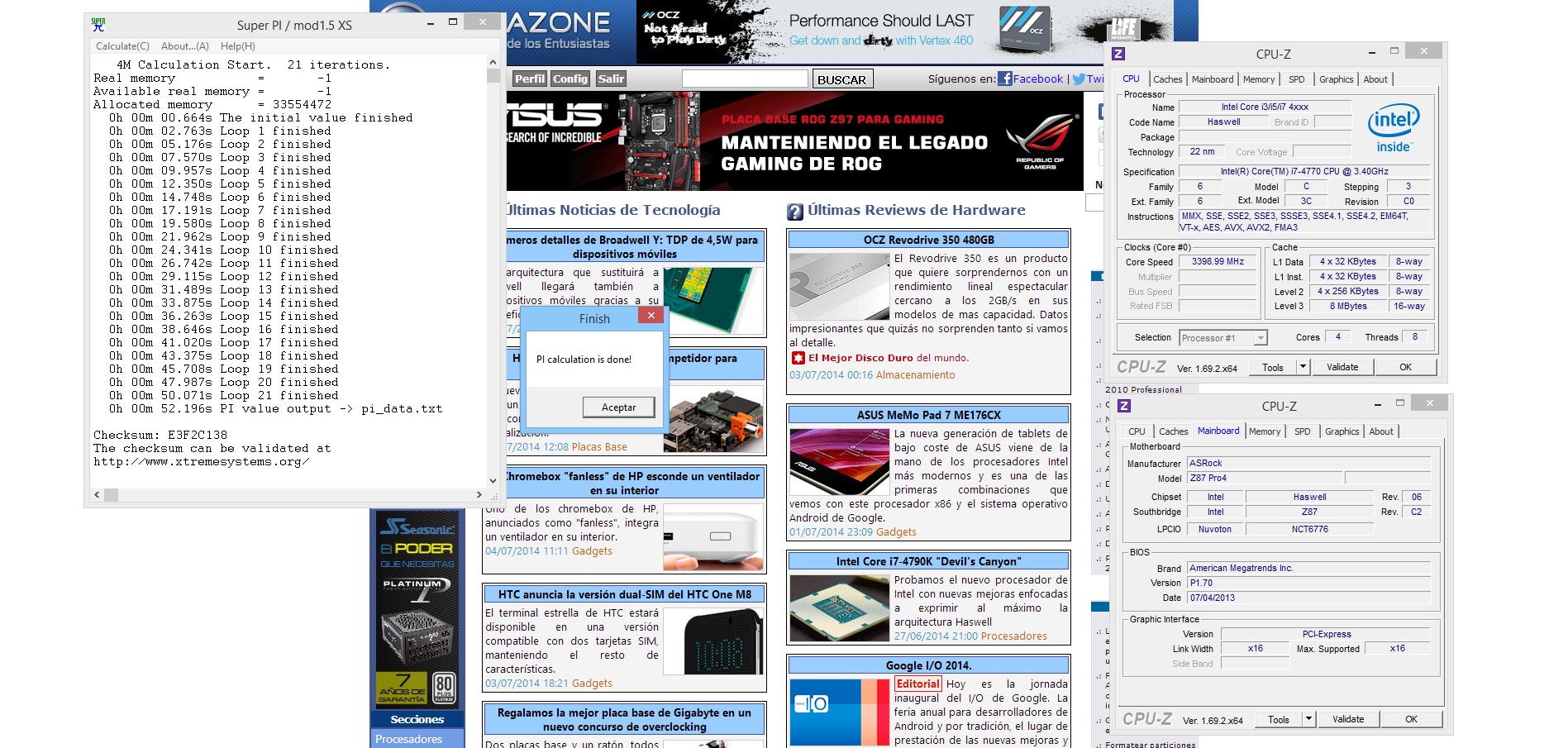Click the Intel inside logo in CPU-Z
The height and width of the screenshot is (748, 1568).
pyautogui.click(x=1394, y=127)
